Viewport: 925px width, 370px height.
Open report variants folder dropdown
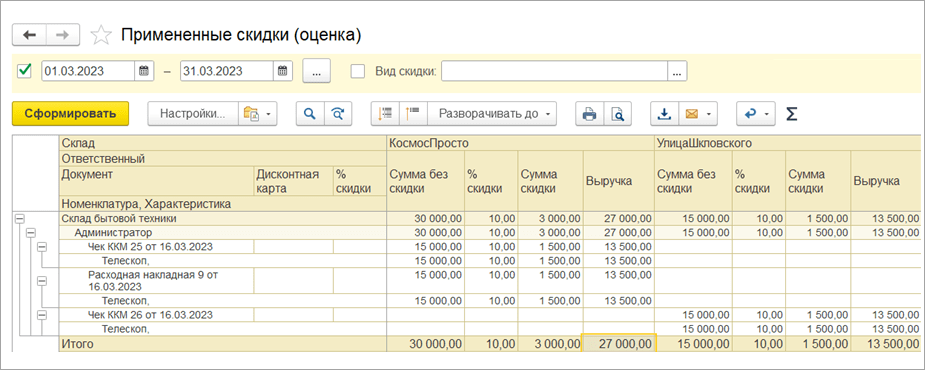(258, 114)
